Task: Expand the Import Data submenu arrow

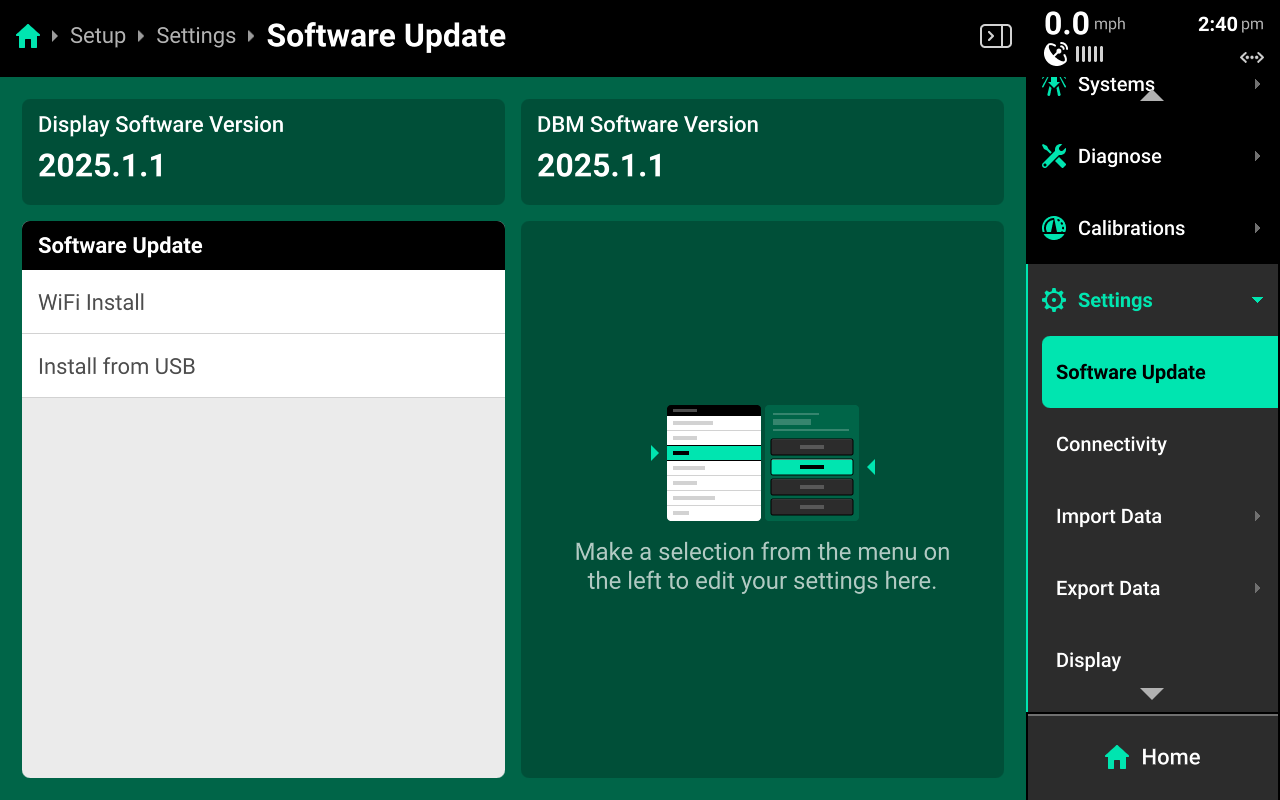Action: click(1258, 516)
